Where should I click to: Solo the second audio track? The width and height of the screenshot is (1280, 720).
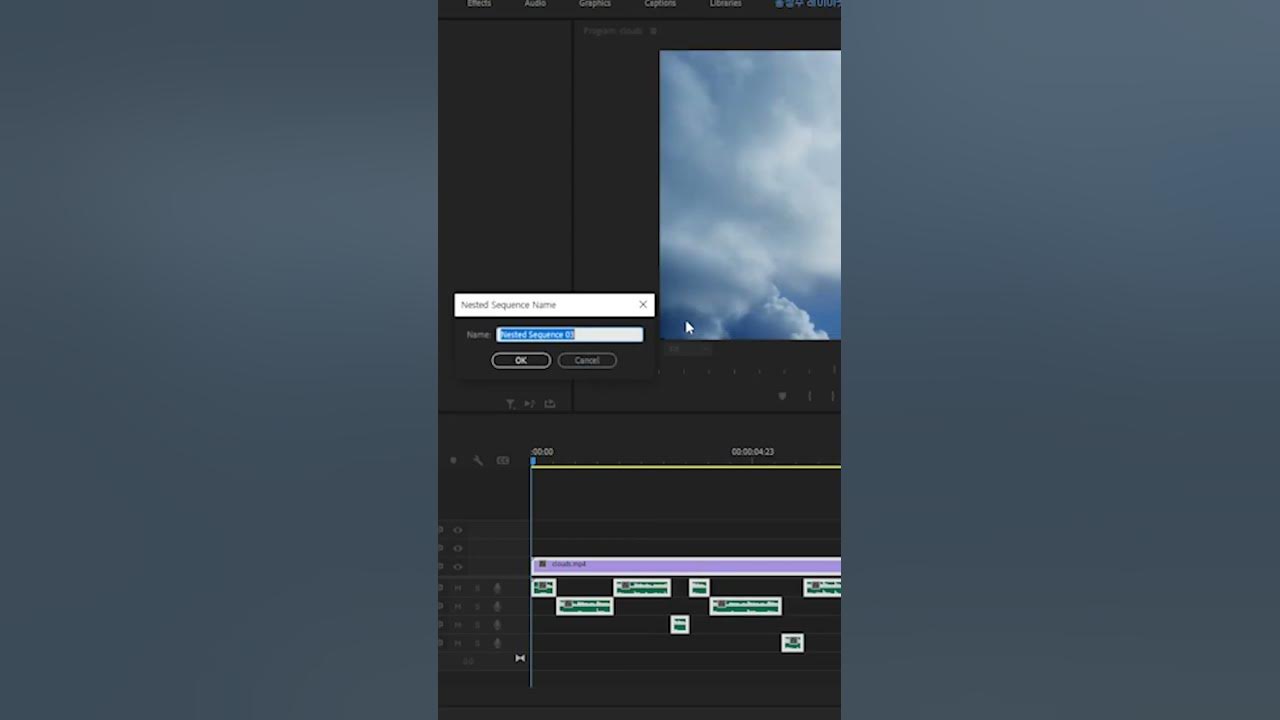[x=477, y=606]
